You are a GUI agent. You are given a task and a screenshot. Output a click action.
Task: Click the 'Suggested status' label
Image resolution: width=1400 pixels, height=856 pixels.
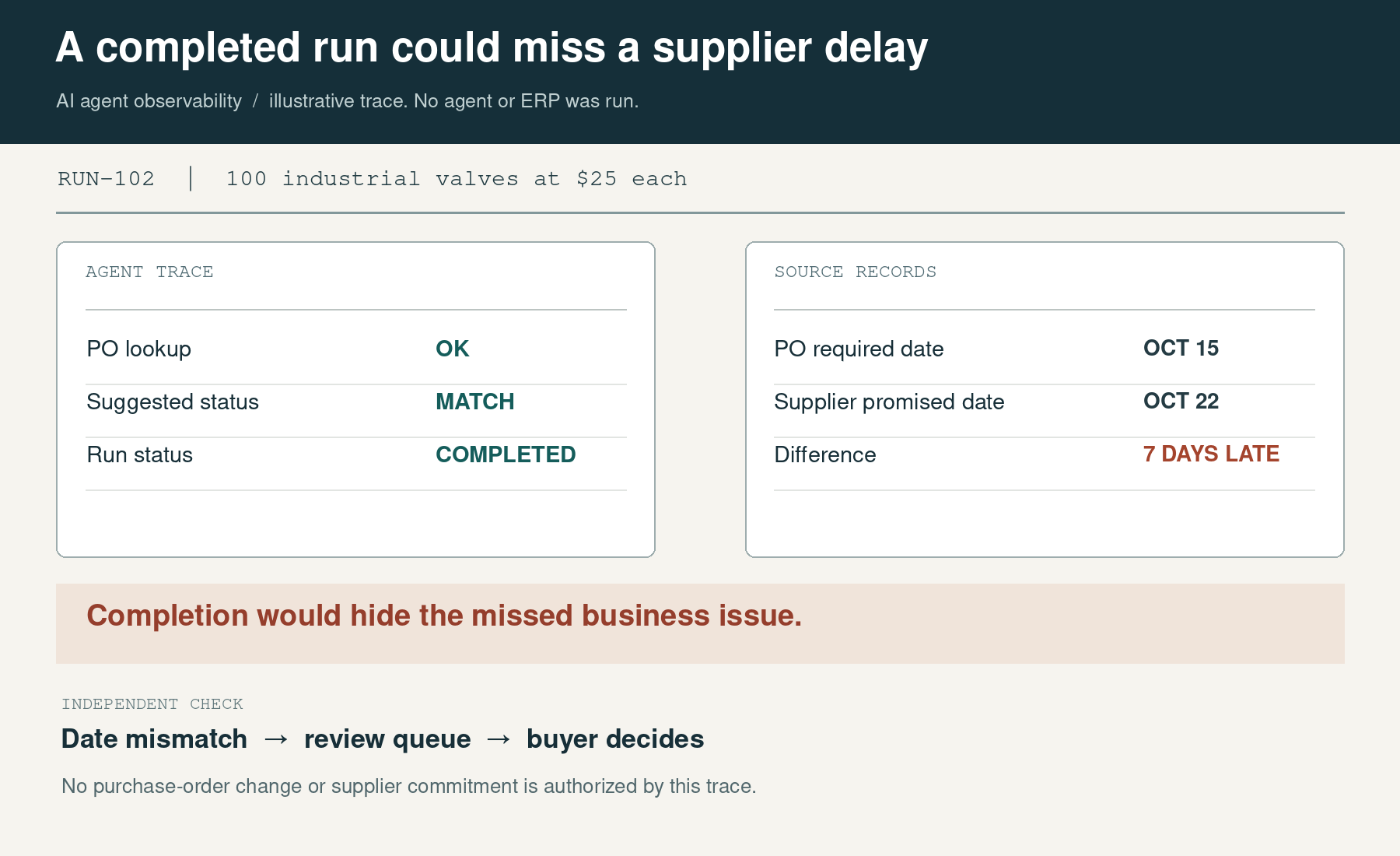[x=173, y=402]
